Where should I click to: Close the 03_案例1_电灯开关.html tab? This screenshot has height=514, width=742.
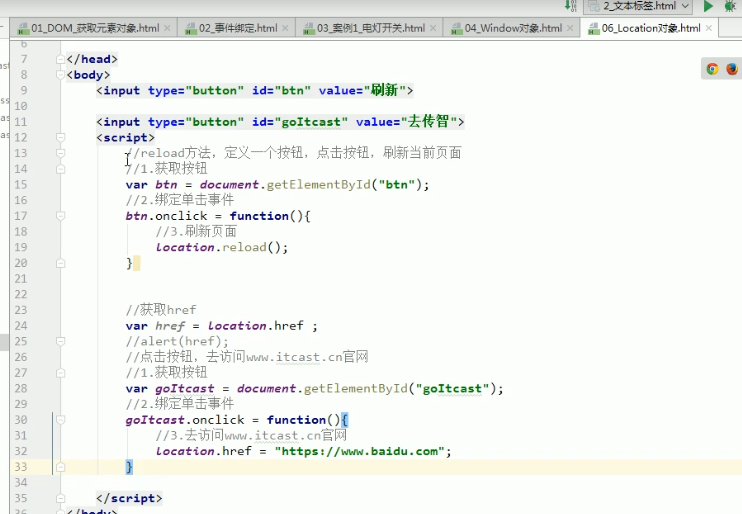tap(433, 28)
